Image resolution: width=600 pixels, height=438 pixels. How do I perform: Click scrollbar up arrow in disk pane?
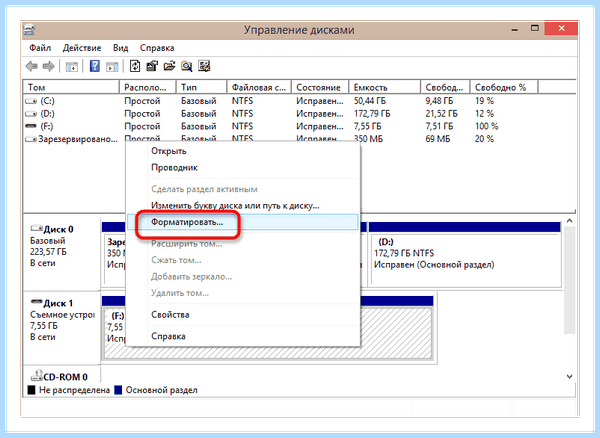tap(569, 221)
